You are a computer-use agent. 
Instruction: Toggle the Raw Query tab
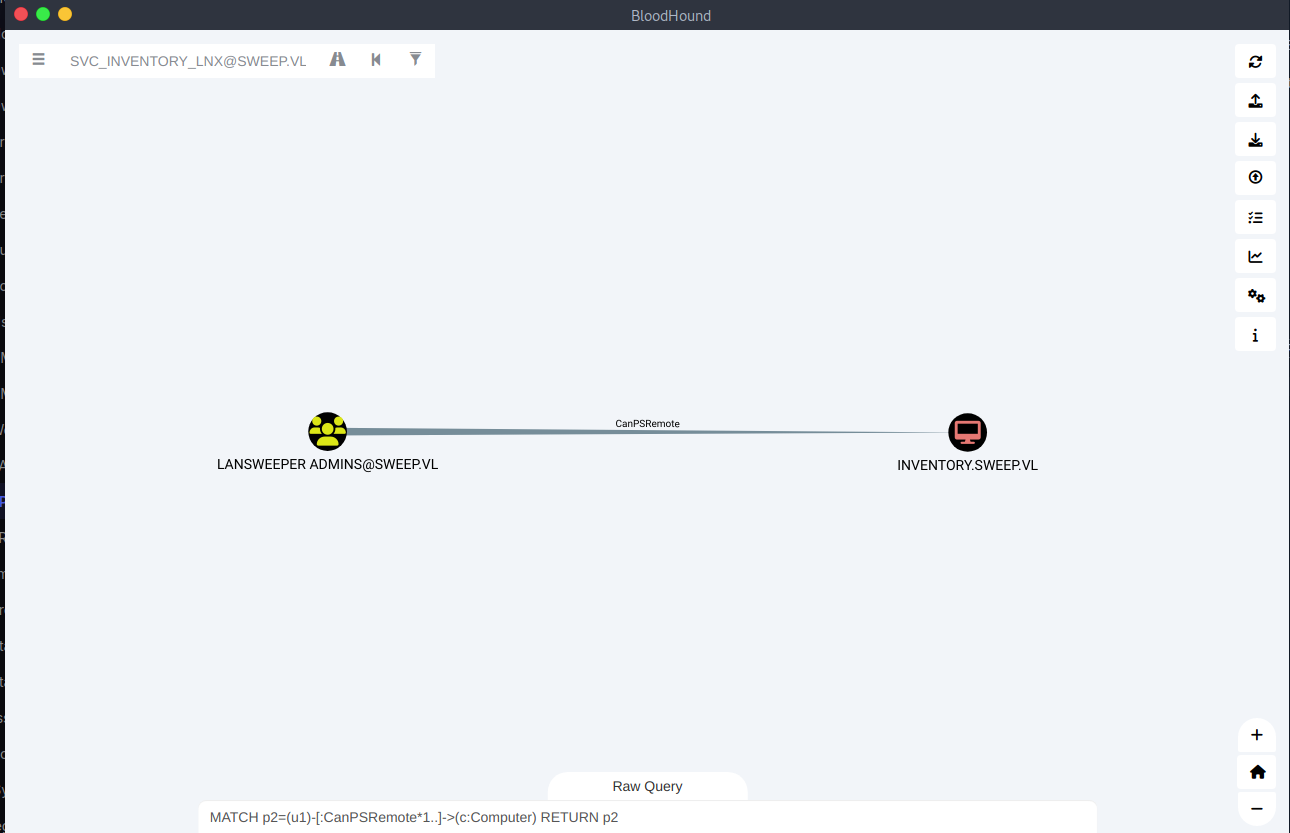pyautogui.click(x=647, y=786)
